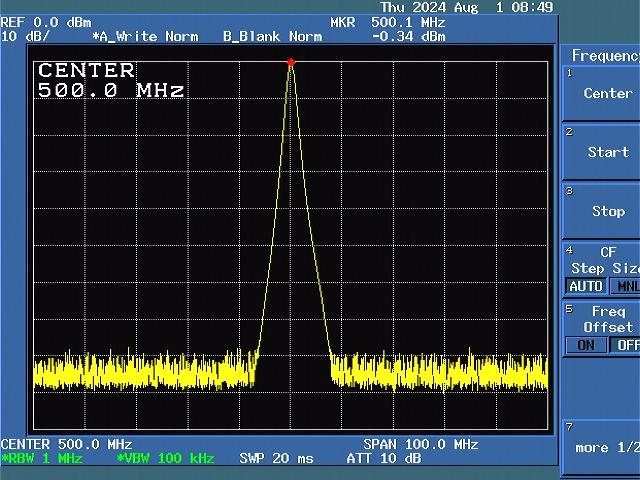Click the 10 dB/ scale readout

(x=25, y=36)
